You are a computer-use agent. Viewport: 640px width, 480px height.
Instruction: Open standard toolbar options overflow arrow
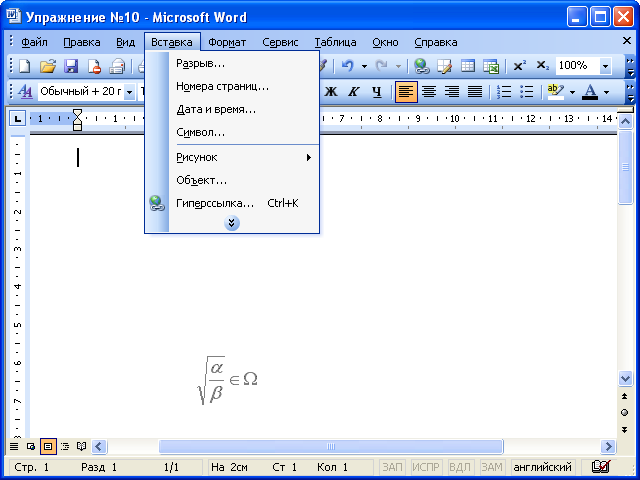point(630,66)
